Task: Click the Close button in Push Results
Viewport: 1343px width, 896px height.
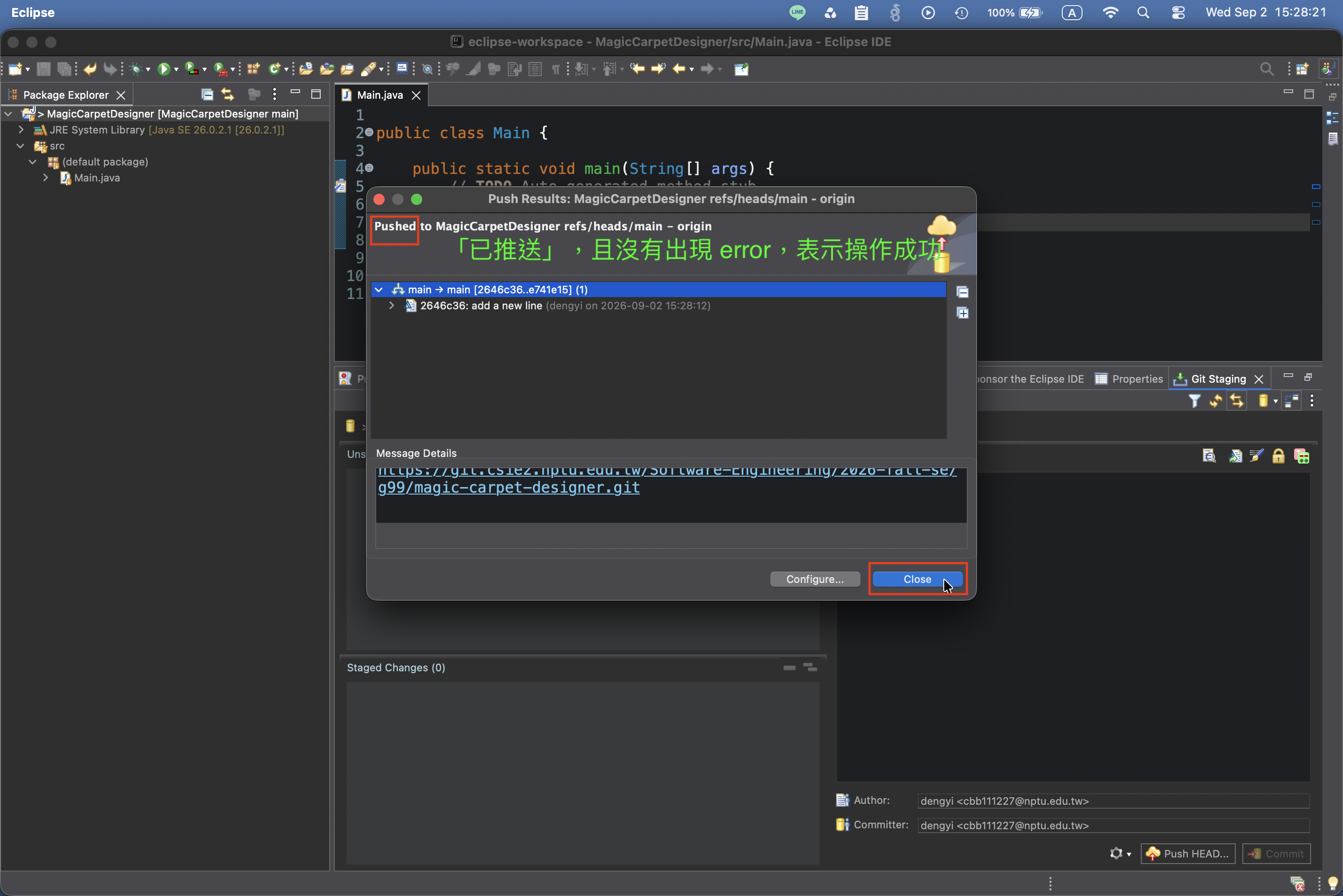Action: click(917, 579)
